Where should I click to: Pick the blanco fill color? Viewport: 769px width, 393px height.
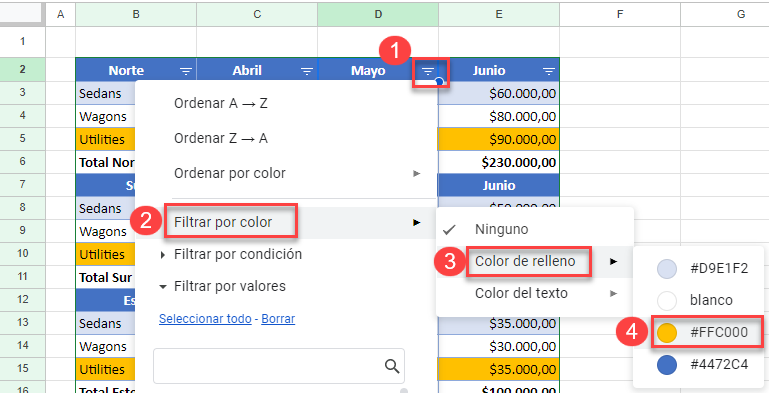(699, 300)
